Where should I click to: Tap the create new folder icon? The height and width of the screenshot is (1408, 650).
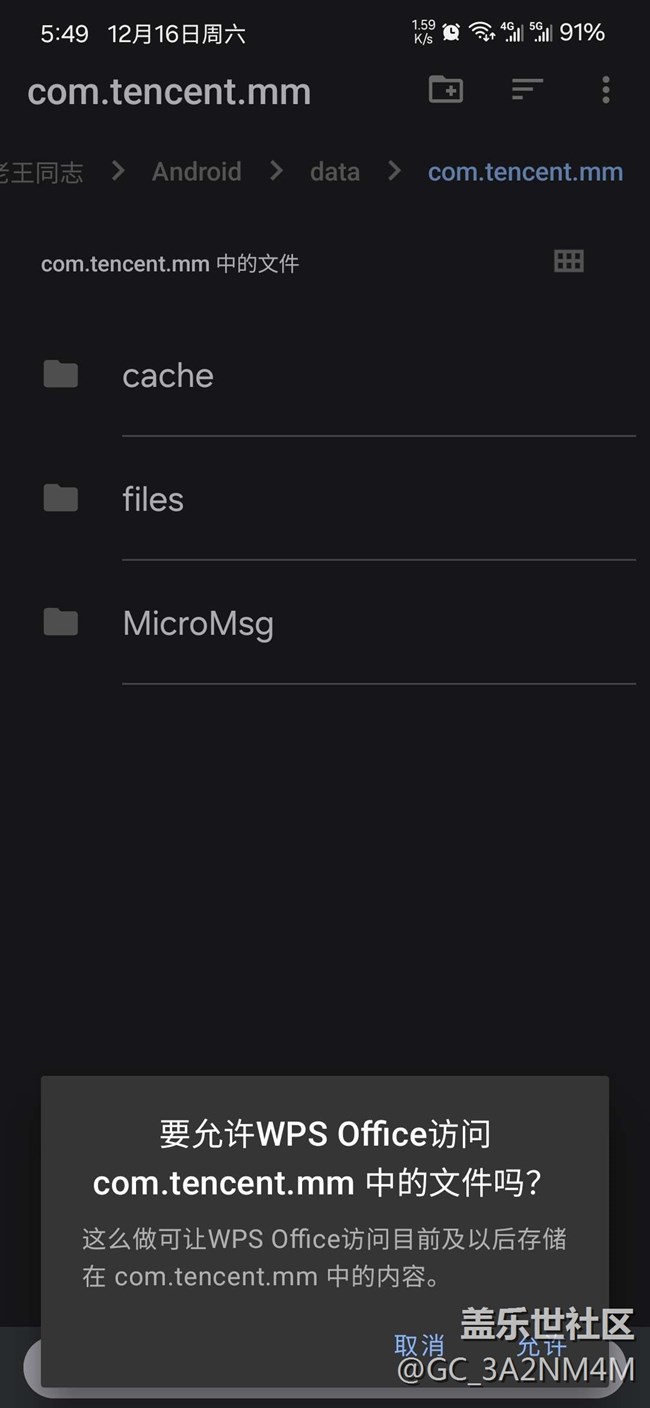click(446, 90)
